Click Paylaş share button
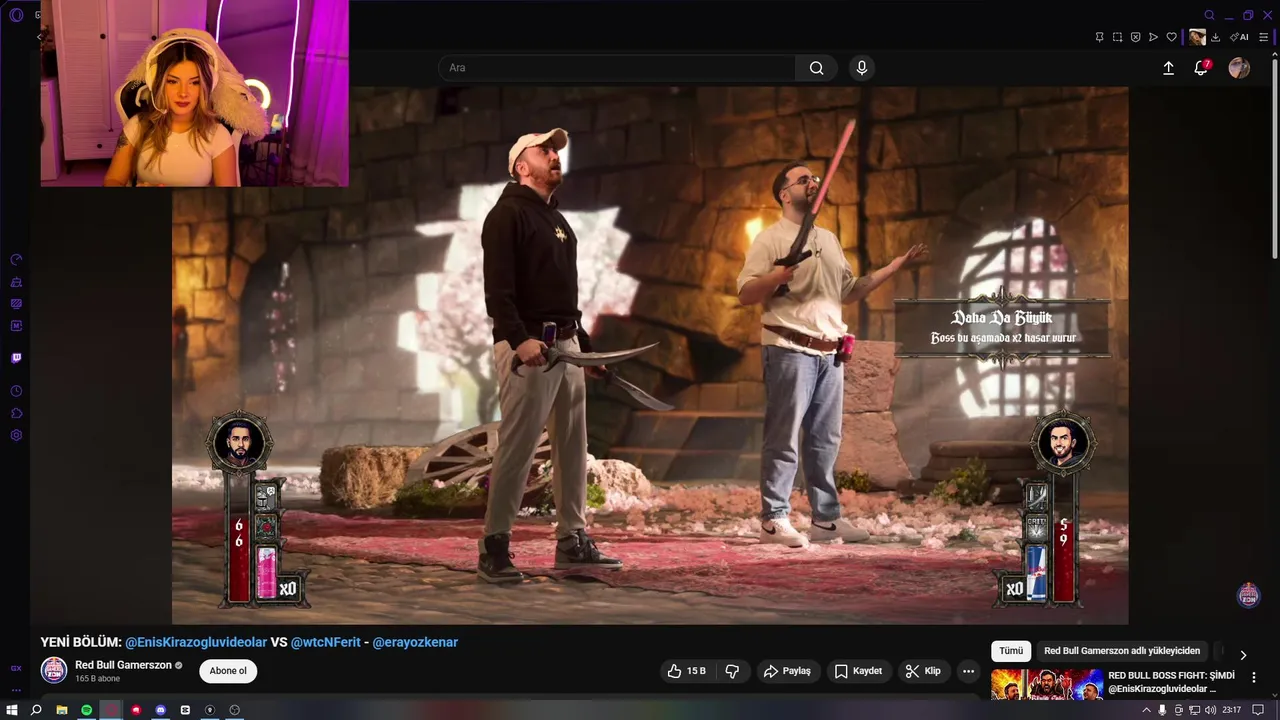The image size is (1280, 720). 787,671
